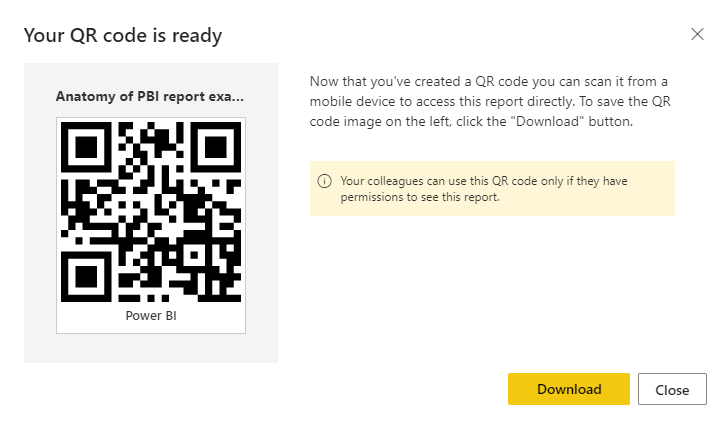This screenshot has height=435, width=727.
Task: Click the info circle icon in yellow banner
Action: [325, 181]
